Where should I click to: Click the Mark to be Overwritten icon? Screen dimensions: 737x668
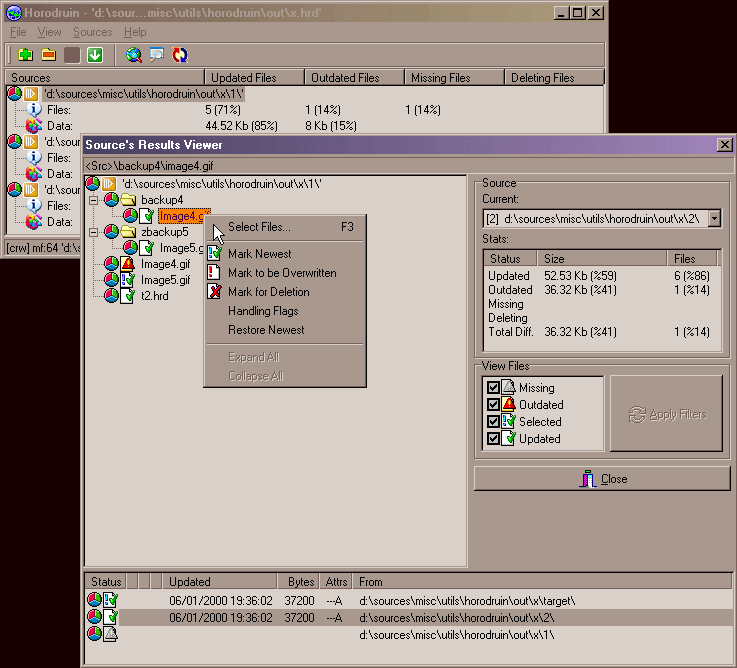(x=213, y=273)
